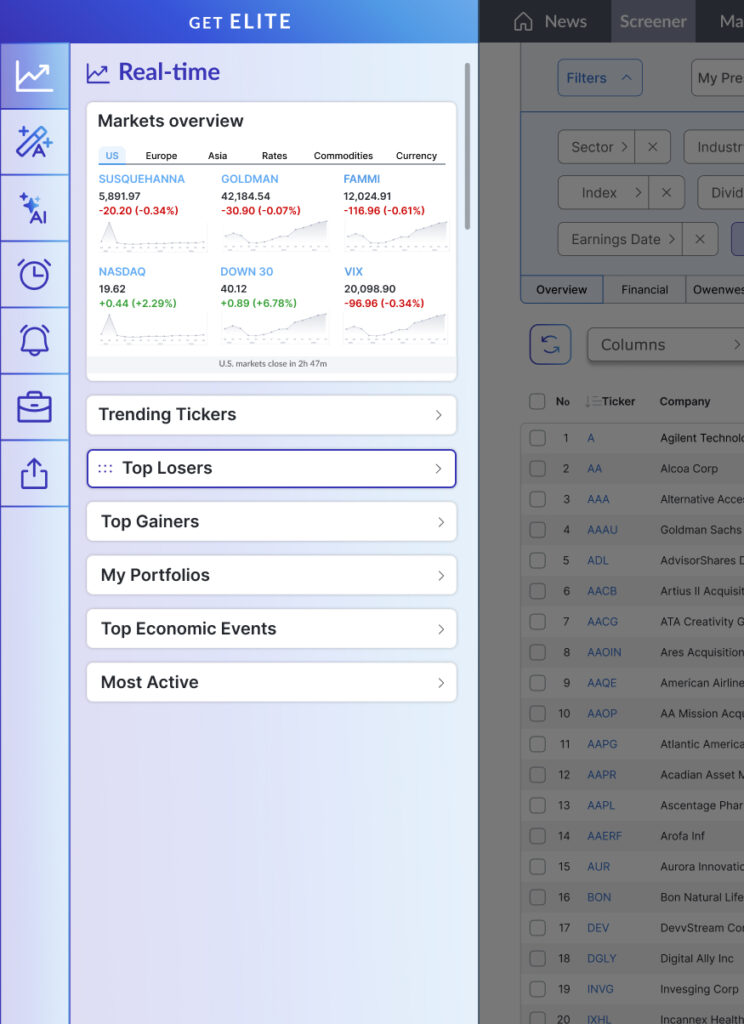The image size is (744, 1024).
Task: Click the Real-time panel vertical scrollbar
Action: [467, 146]
